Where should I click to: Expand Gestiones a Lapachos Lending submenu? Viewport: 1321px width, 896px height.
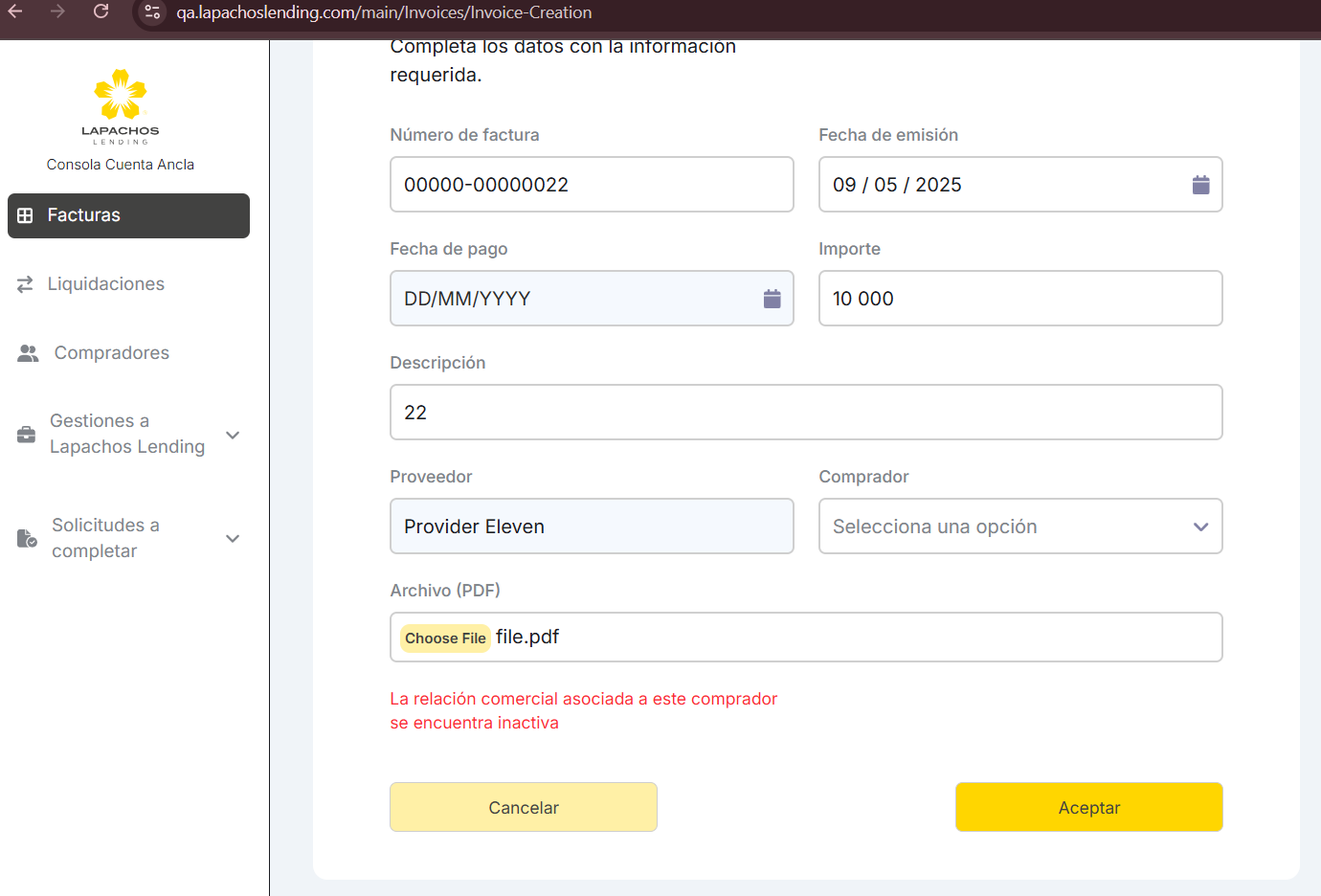[x=233, y=435]
